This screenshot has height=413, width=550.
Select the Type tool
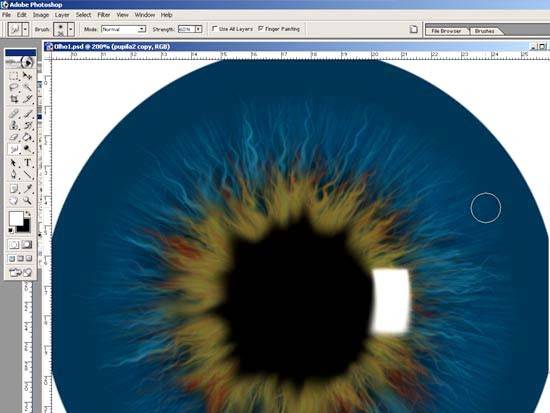tap(27, 163)
